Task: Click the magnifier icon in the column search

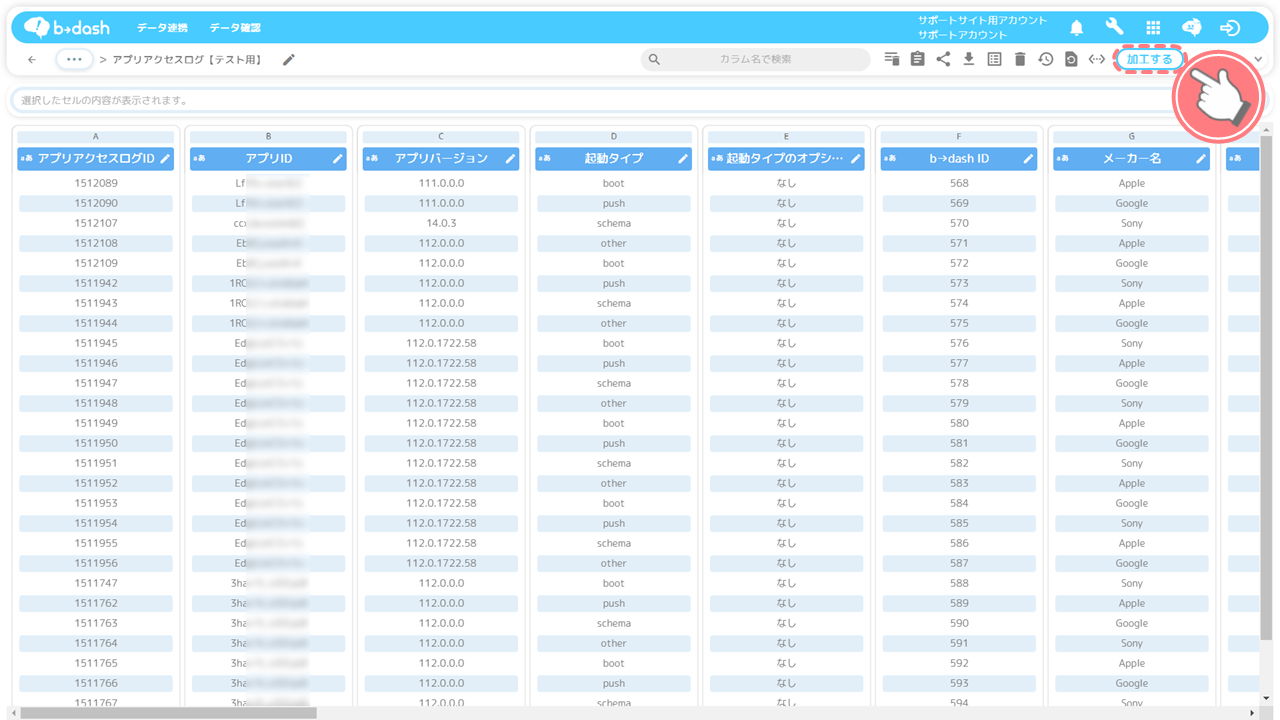Action: coord(654,60)
